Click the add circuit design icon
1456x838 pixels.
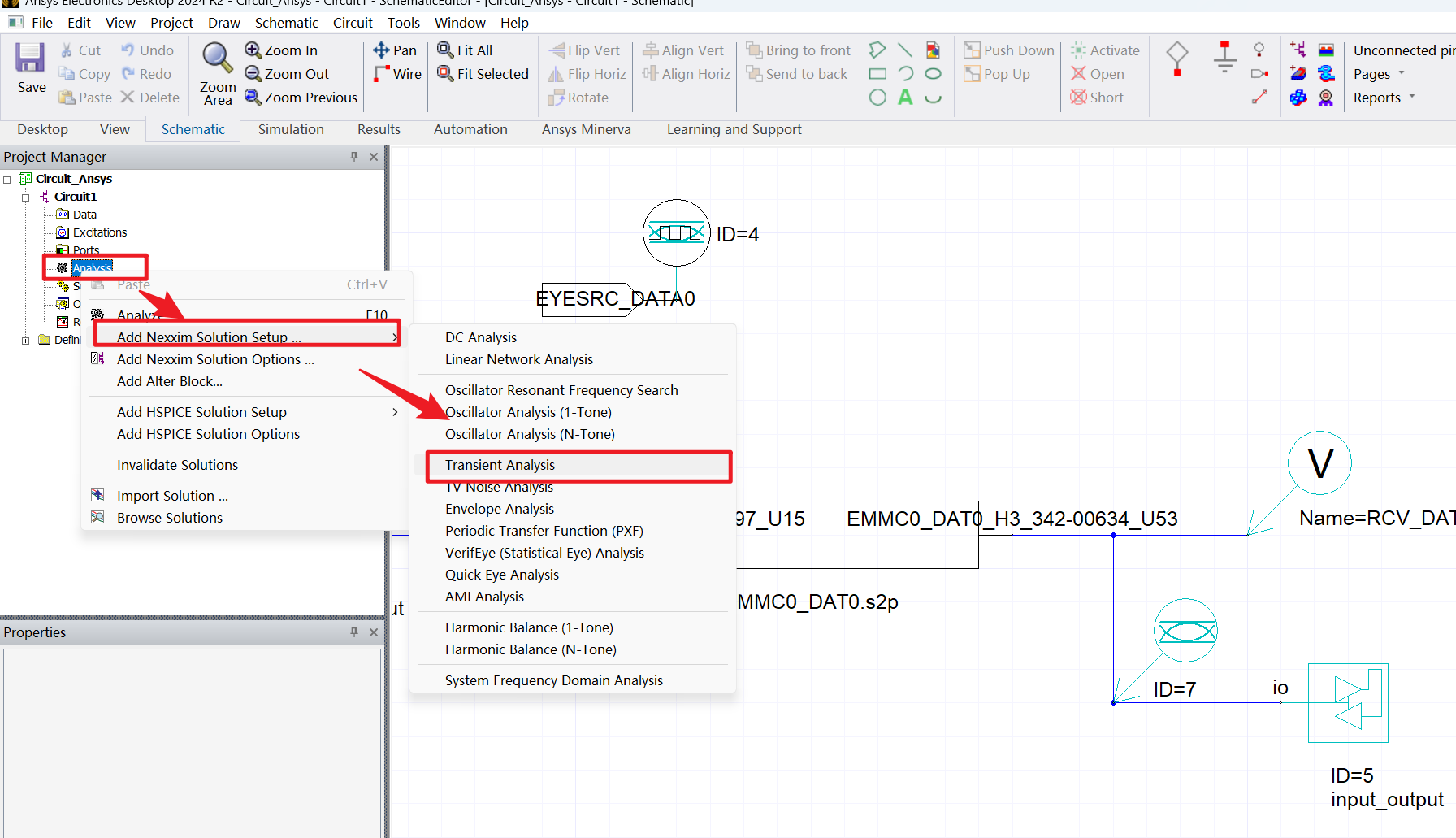(1298, 50)
